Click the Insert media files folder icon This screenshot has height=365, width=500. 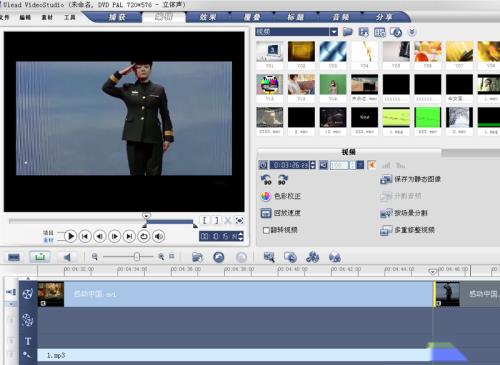[197, 257]
